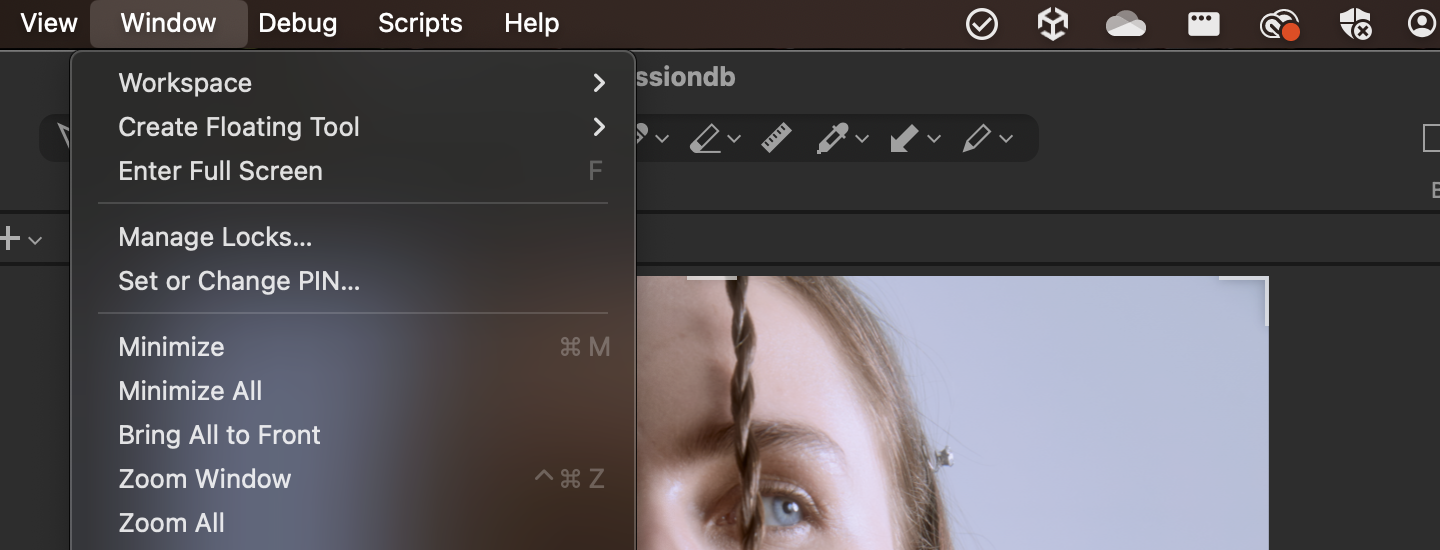
Task: Pick the eyedropper color picker tool
Action: 832,138
